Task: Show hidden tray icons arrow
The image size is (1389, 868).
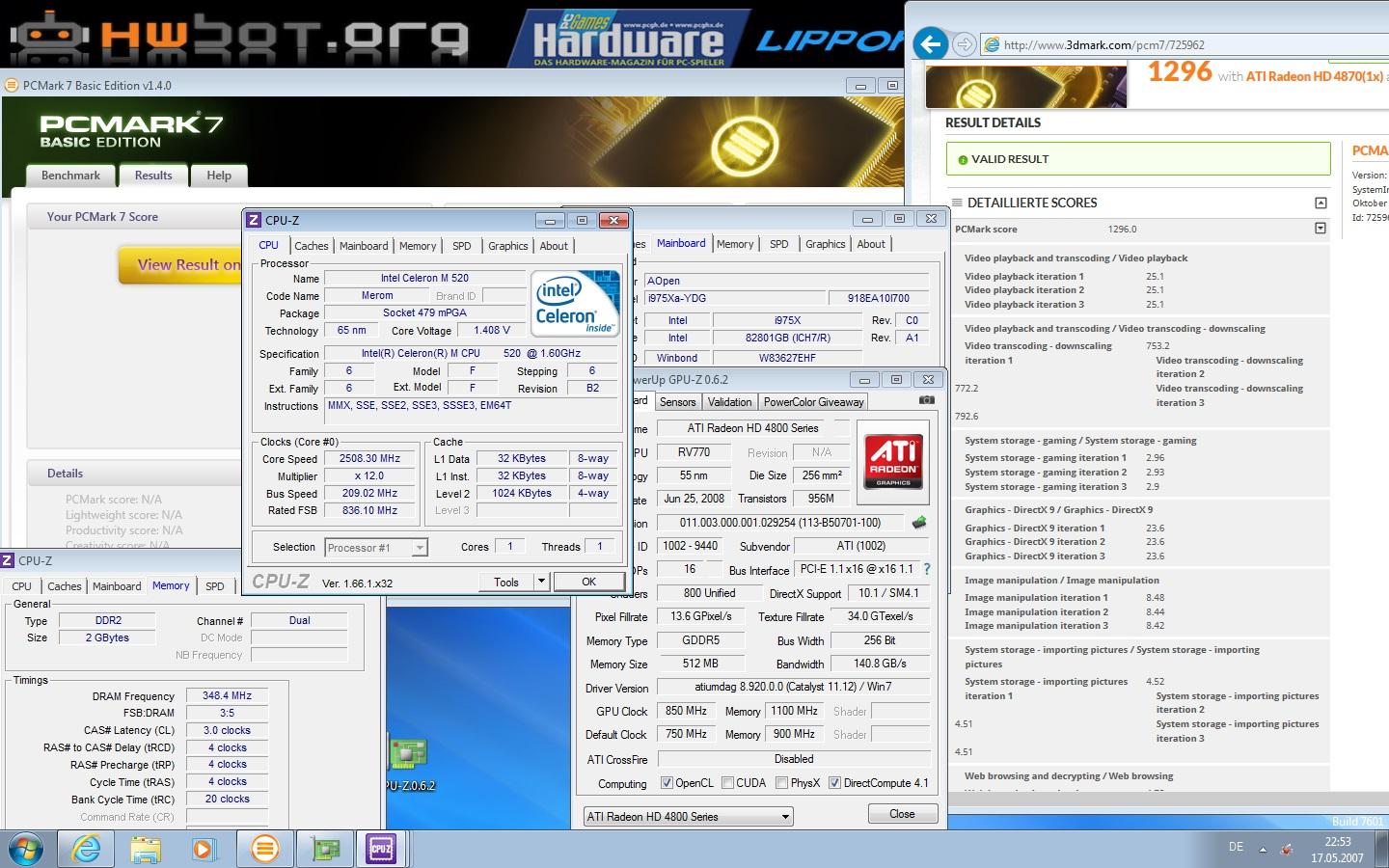Action: 1263,849
